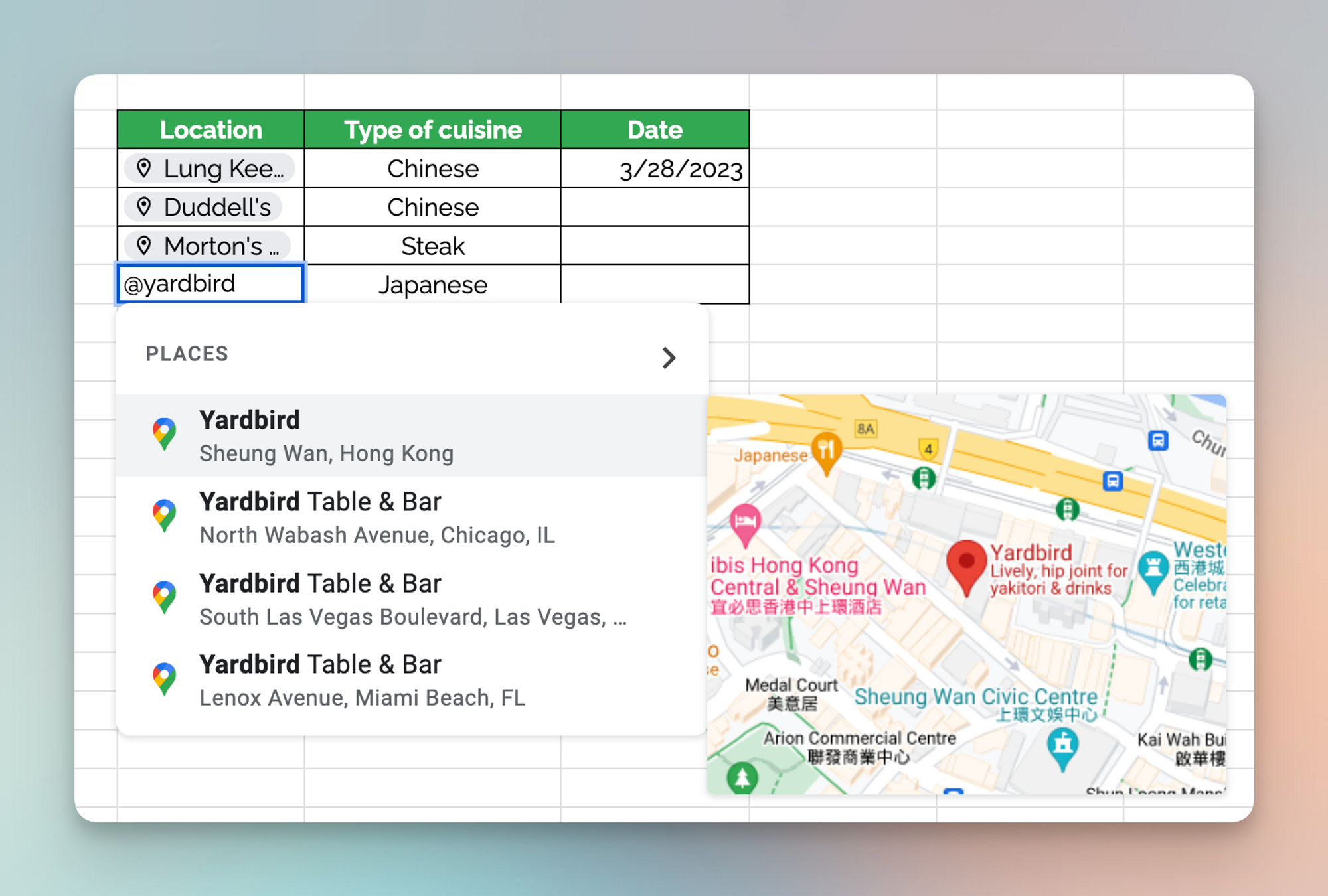Click Maps pin icon for Yardbird Miami Beach result

click(164, 679)
